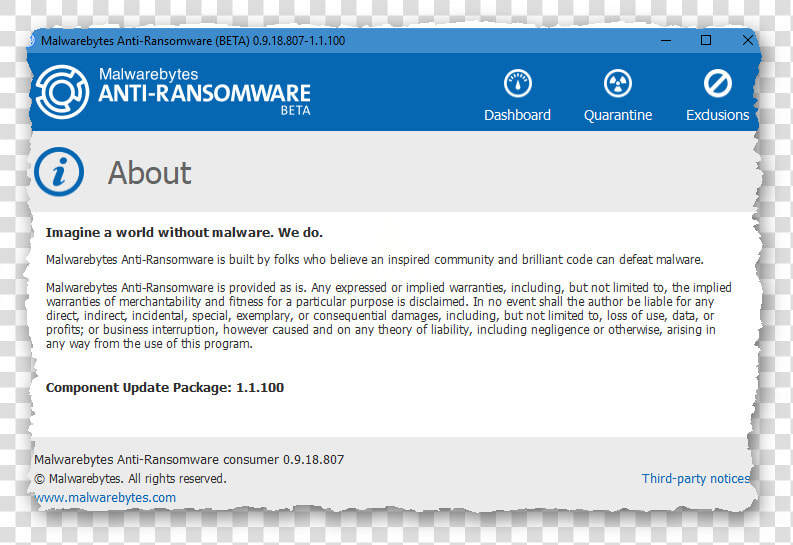Open the Quarantine radiation icon
The image size is (793, 545).
coord(618,83)
